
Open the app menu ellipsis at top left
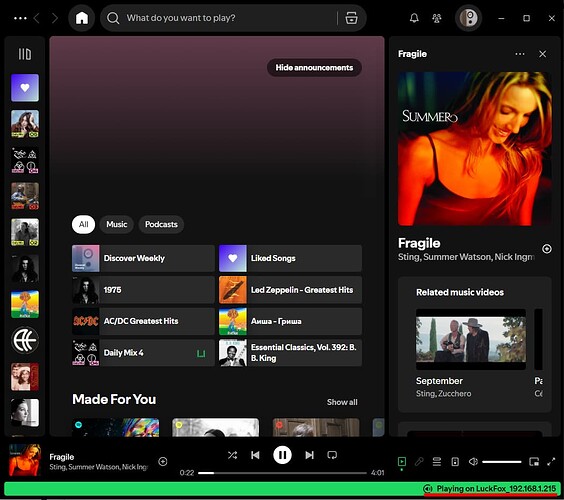(20, 18)
